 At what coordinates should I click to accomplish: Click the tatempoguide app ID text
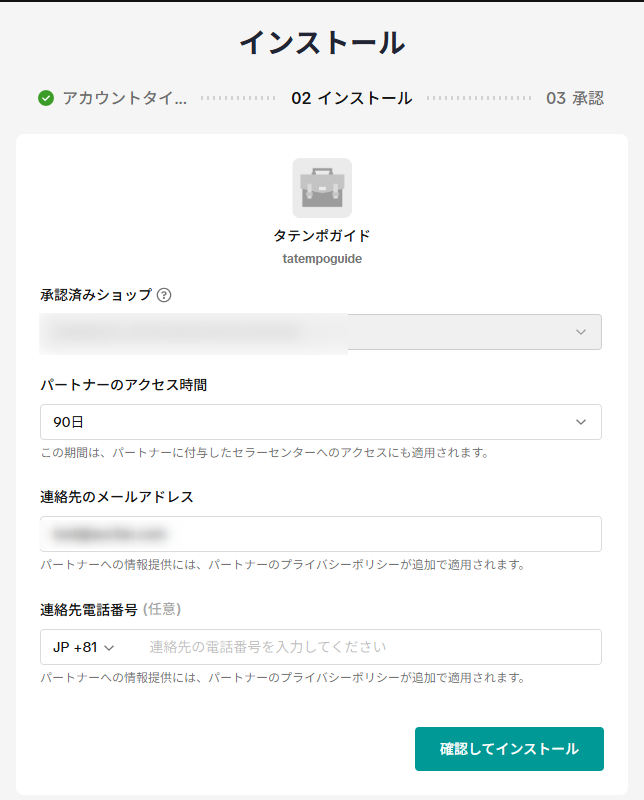(x=322, y=258)
